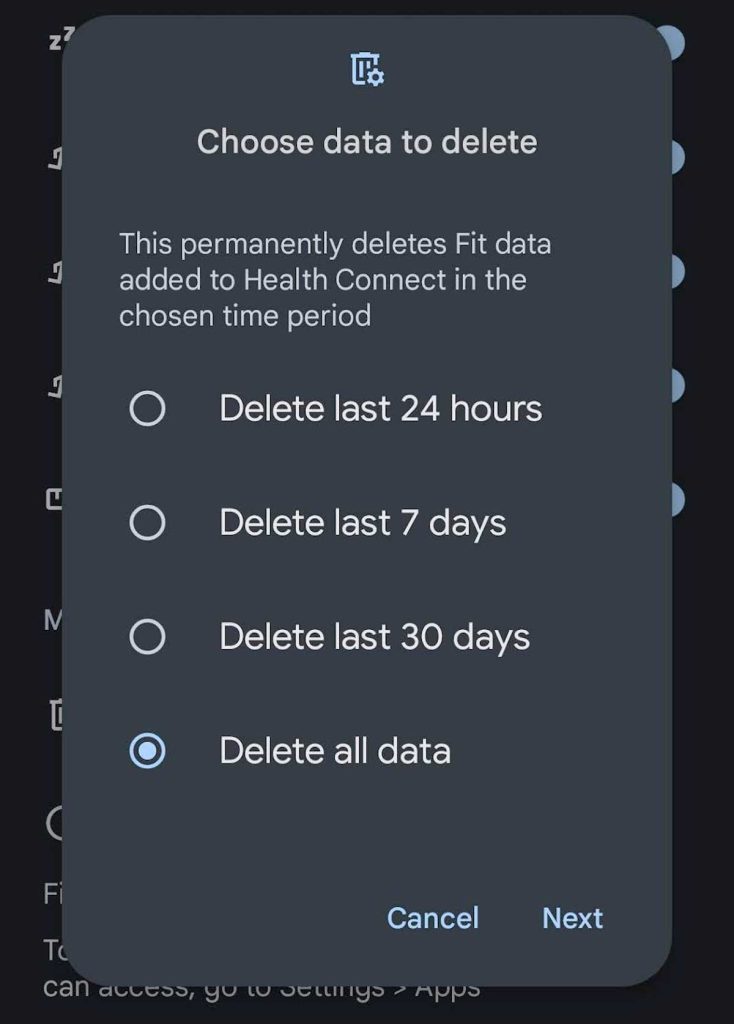
Task: Tap the "Delete all data" label text
Action: tap(335, 751)
